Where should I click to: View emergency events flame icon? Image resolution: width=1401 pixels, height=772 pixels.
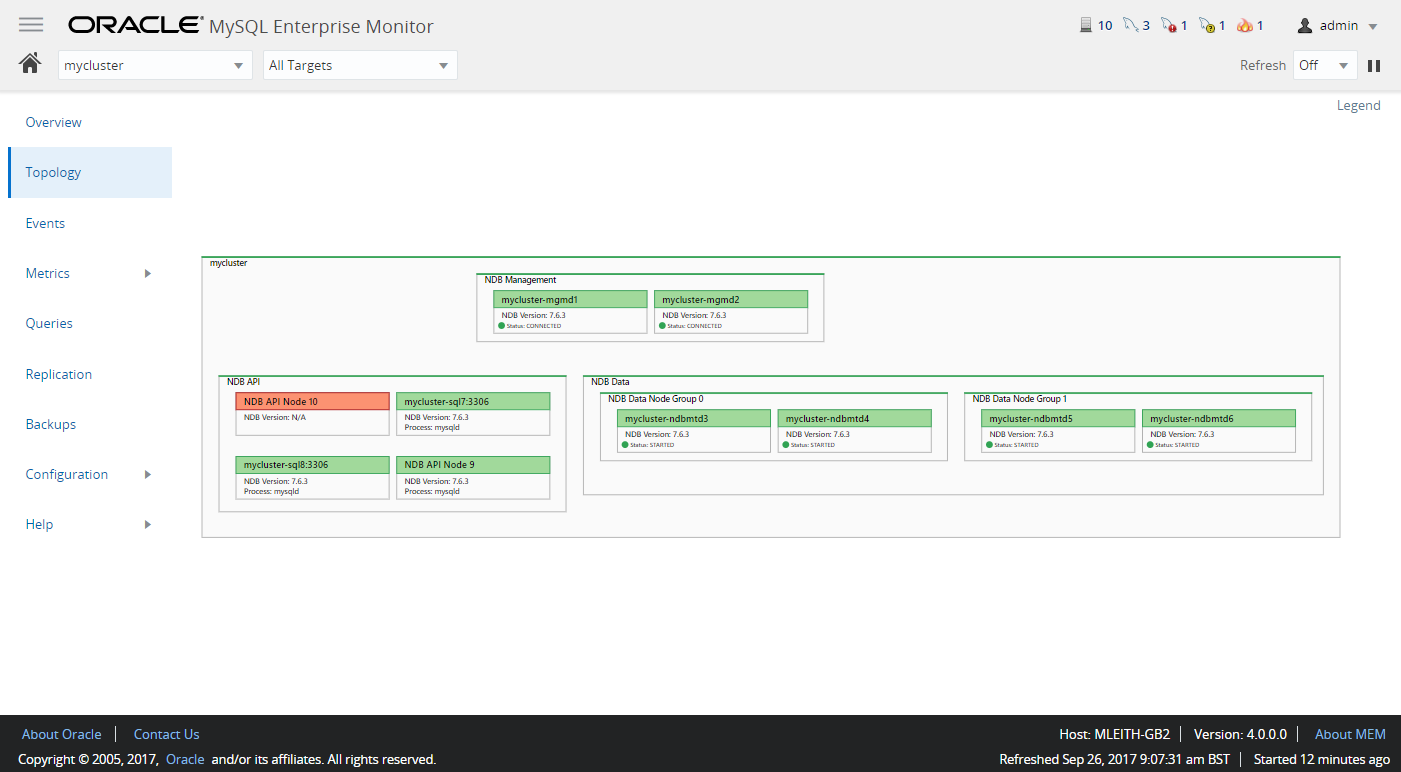coord(1244,25)
